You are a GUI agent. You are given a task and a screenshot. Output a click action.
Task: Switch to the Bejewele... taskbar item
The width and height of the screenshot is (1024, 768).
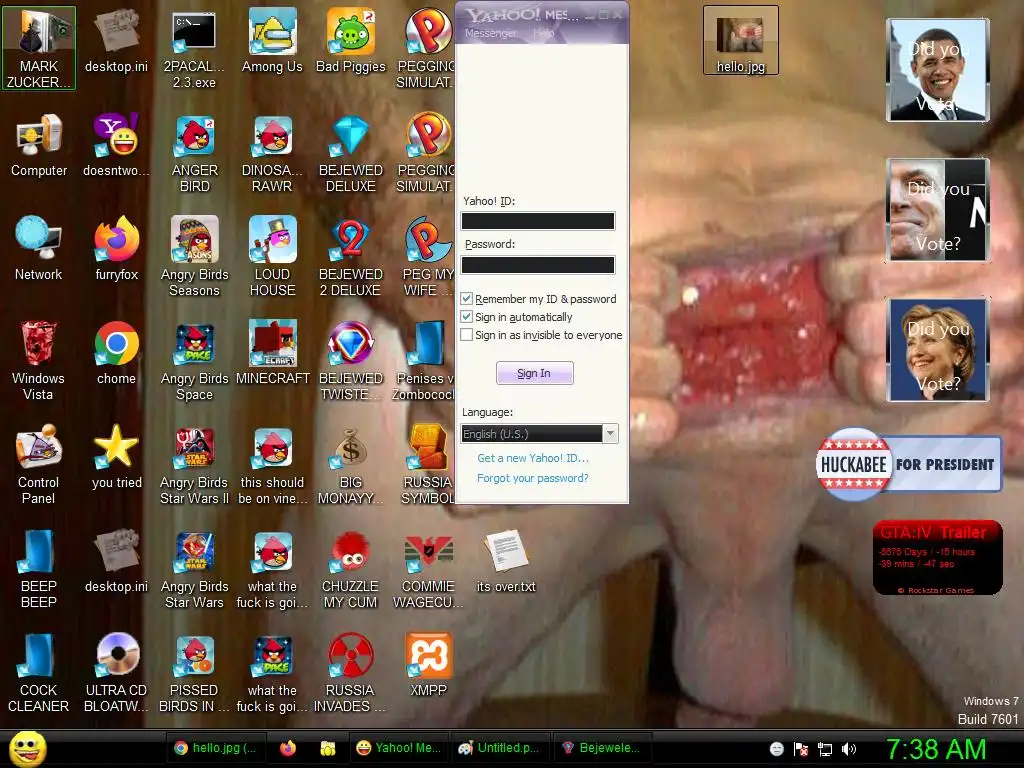point(601,748)
